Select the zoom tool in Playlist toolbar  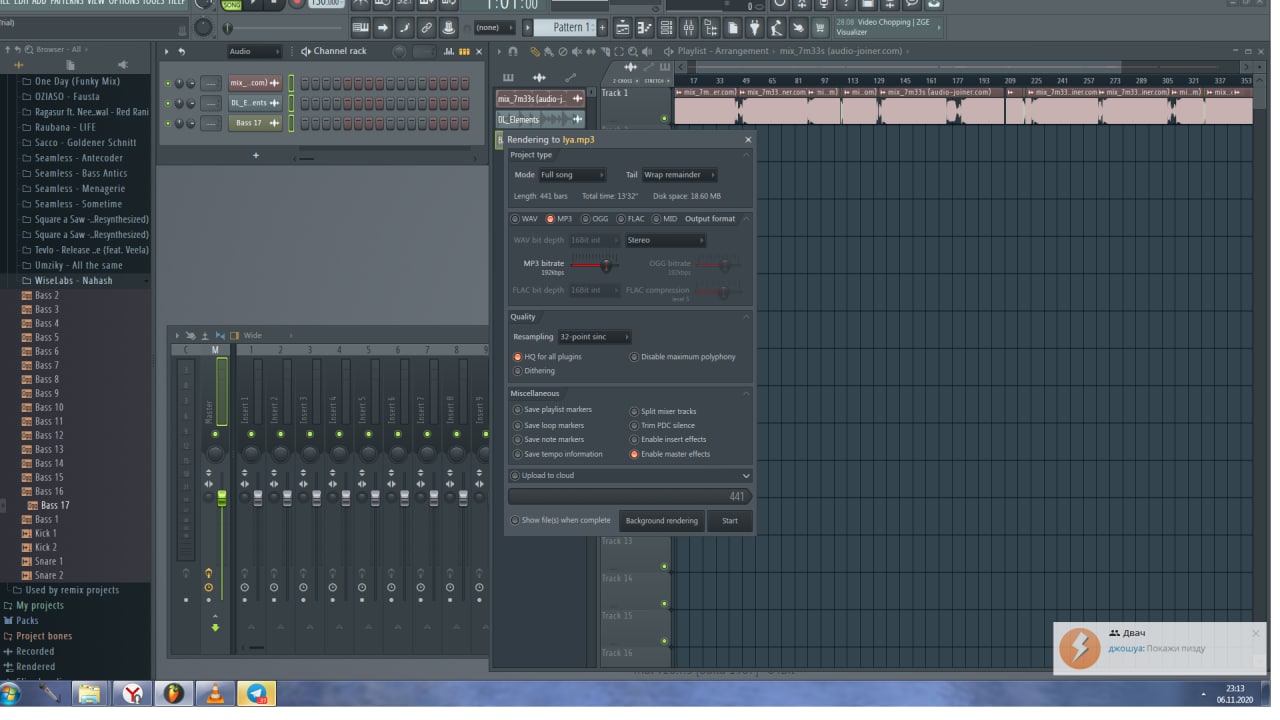click(633, 51)
